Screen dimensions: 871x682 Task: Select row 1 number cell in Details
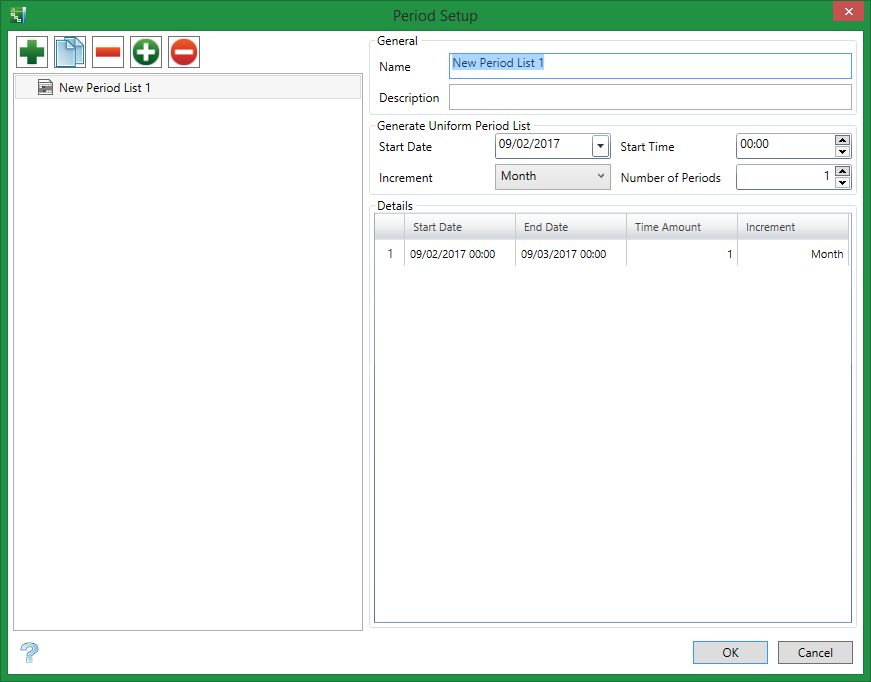(x=390, y=253)
